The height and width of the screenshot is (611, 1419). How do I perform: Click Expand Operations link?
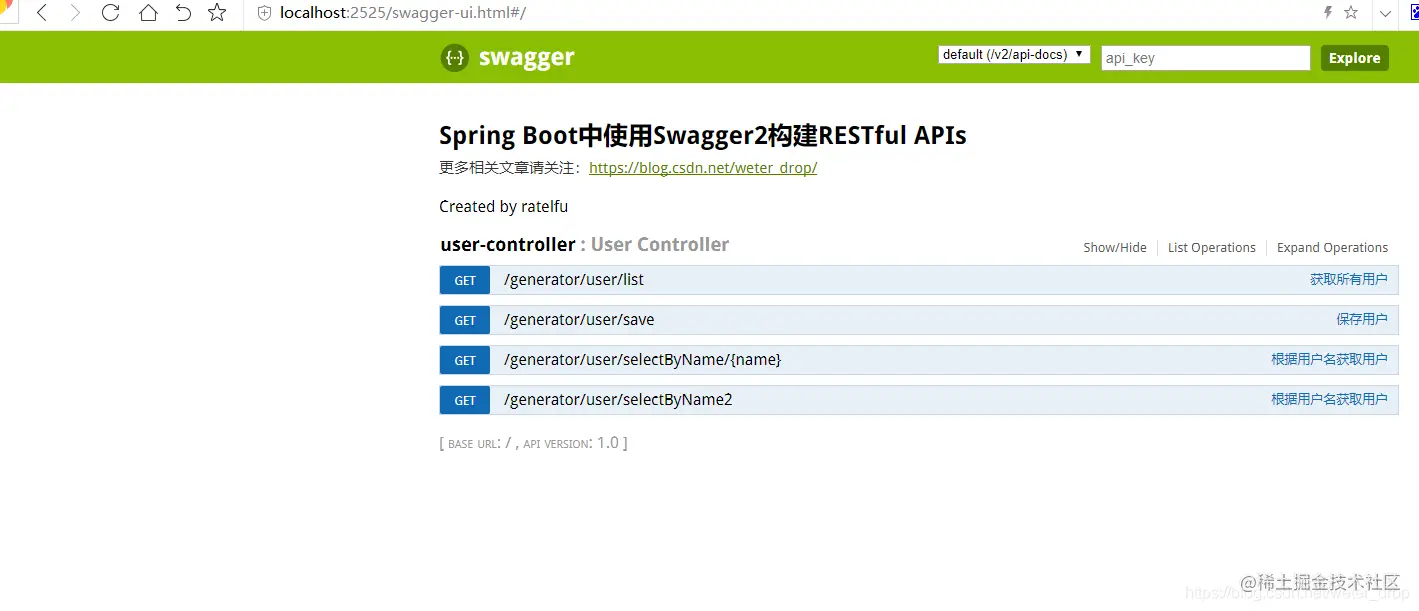[x=1332, y=248]
